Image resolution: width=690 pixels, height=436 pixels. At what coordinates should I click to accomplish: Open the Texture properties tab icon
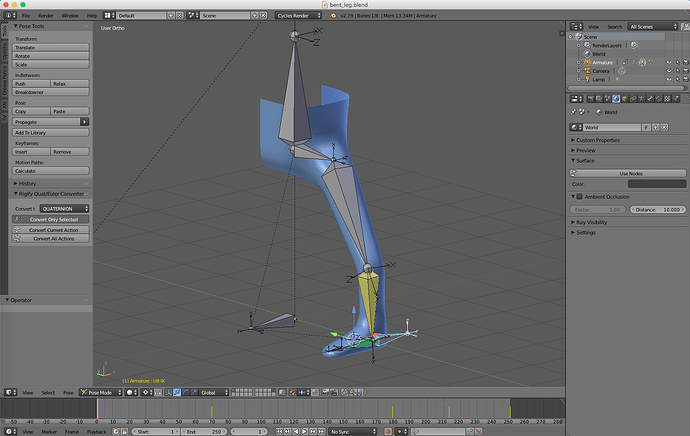(667, 99)
